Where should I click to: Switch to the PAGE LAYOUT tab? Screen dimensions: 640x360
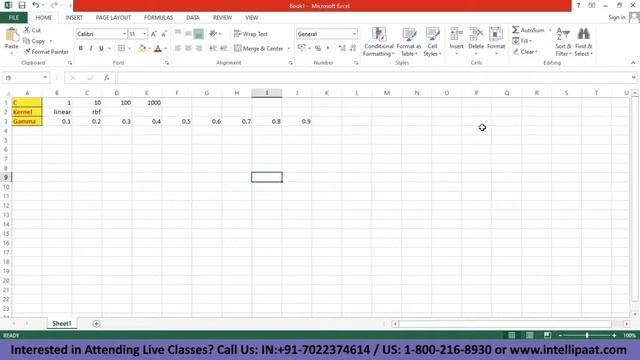tap(113, 18)
